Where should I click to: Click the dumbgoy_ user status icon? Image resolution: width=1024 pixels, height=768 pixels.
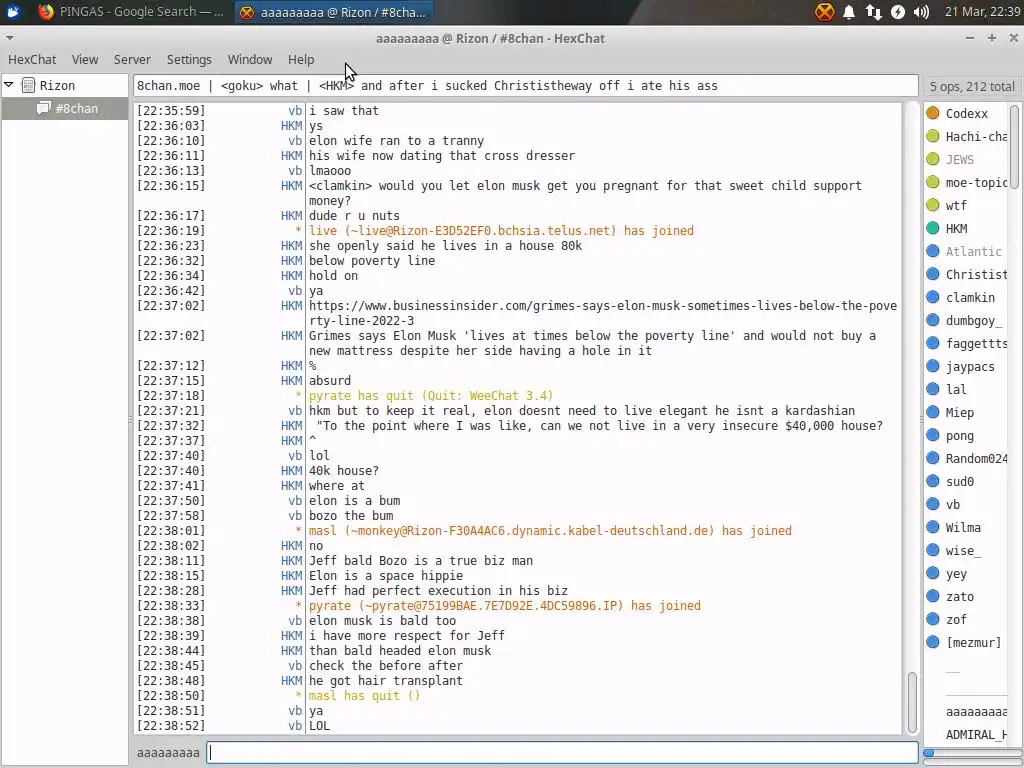[x=933, y=320]
